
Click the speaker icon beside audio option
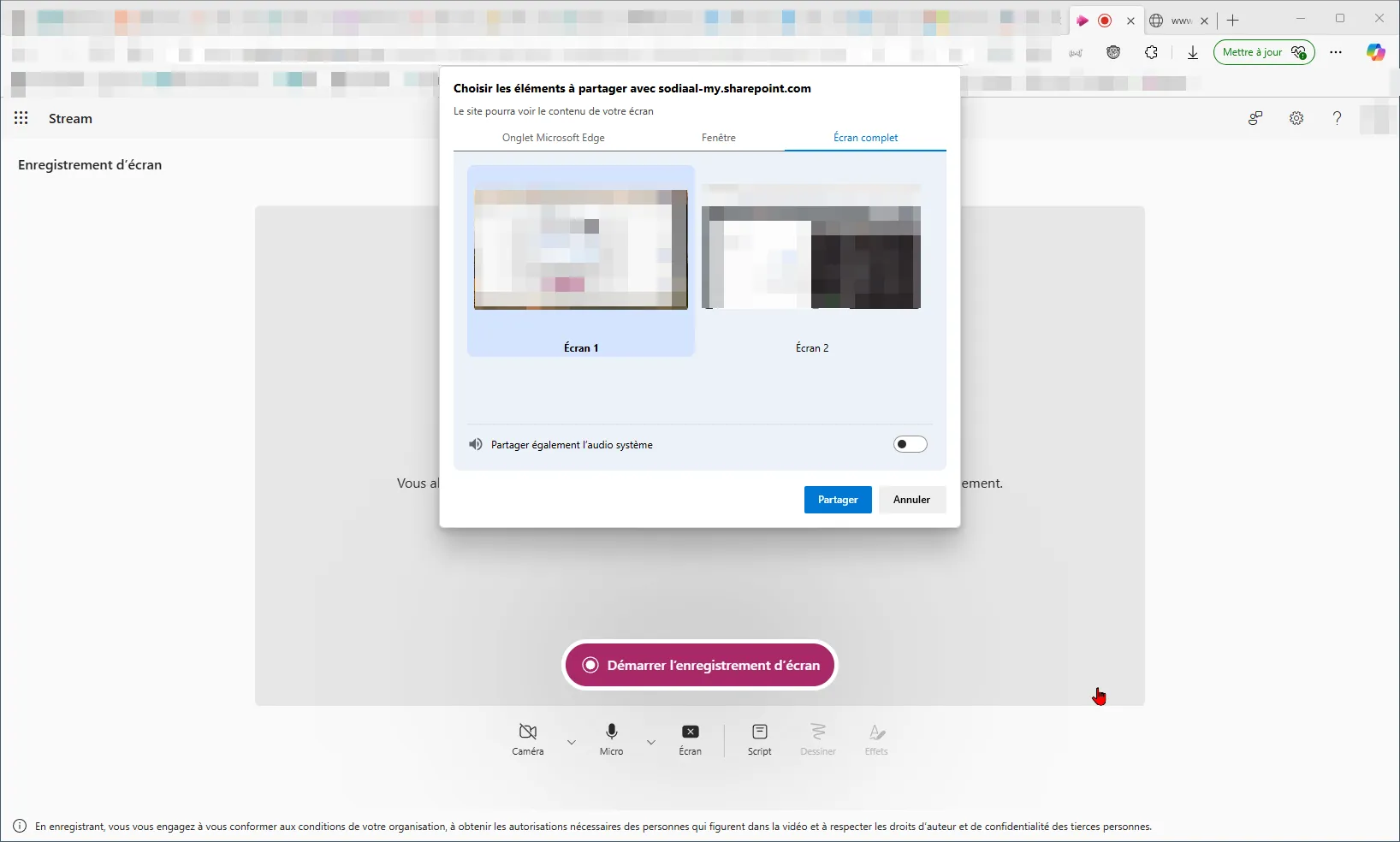point(476,444)
